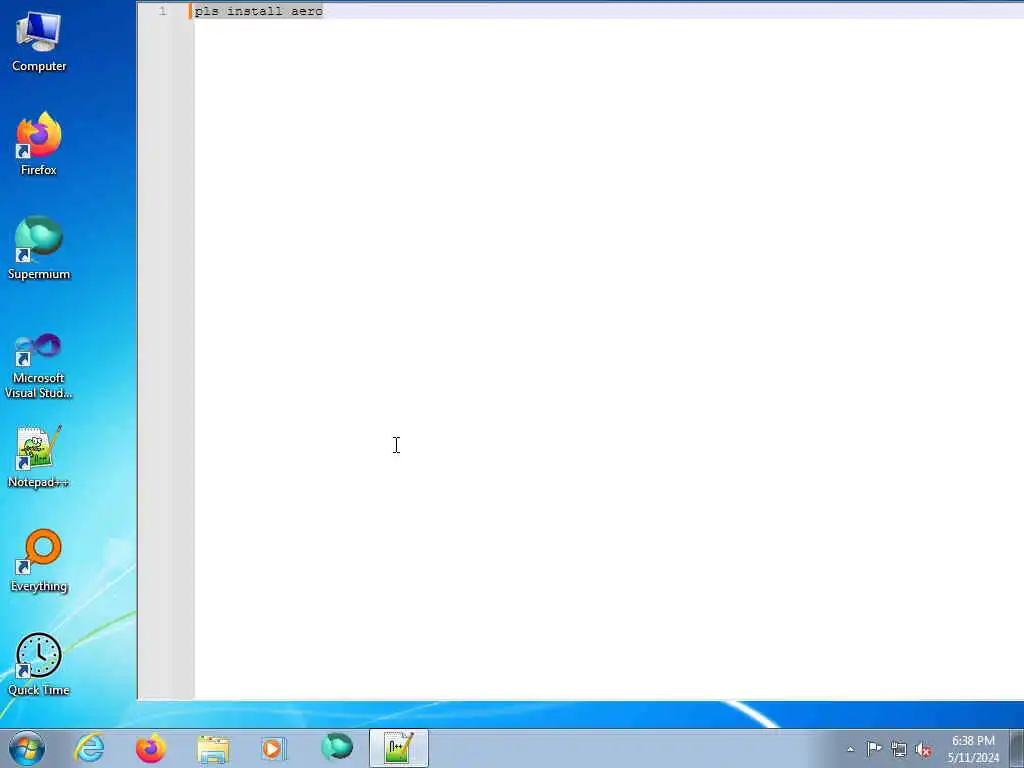Click the orange change marker beside line 1

point(191,11)
